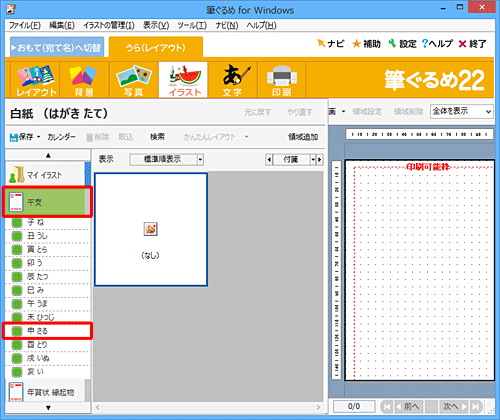Click the 領域追加 button
Image resolution: width=500 pixels, height=420 pixels.
[303, 137]
